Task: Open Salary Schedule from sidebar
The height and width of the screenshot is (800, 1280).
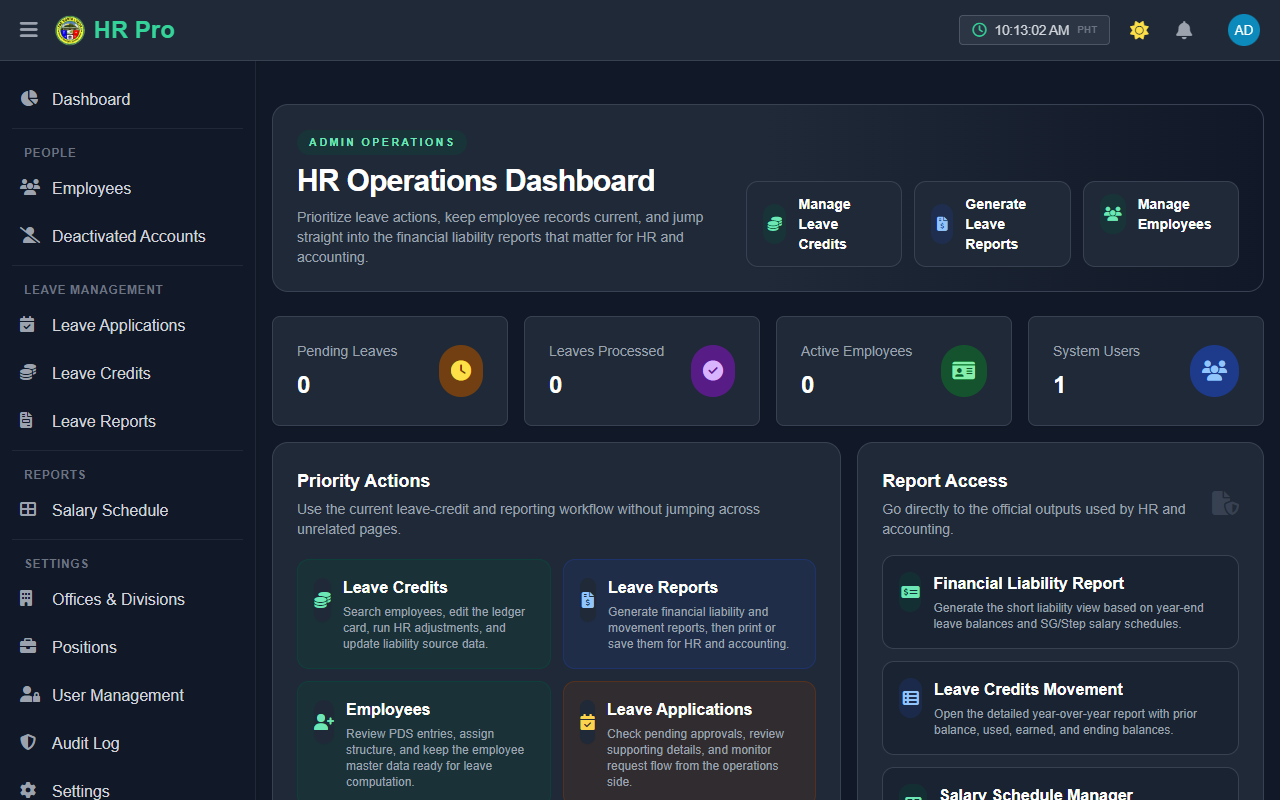Action: tap(128, 510)
